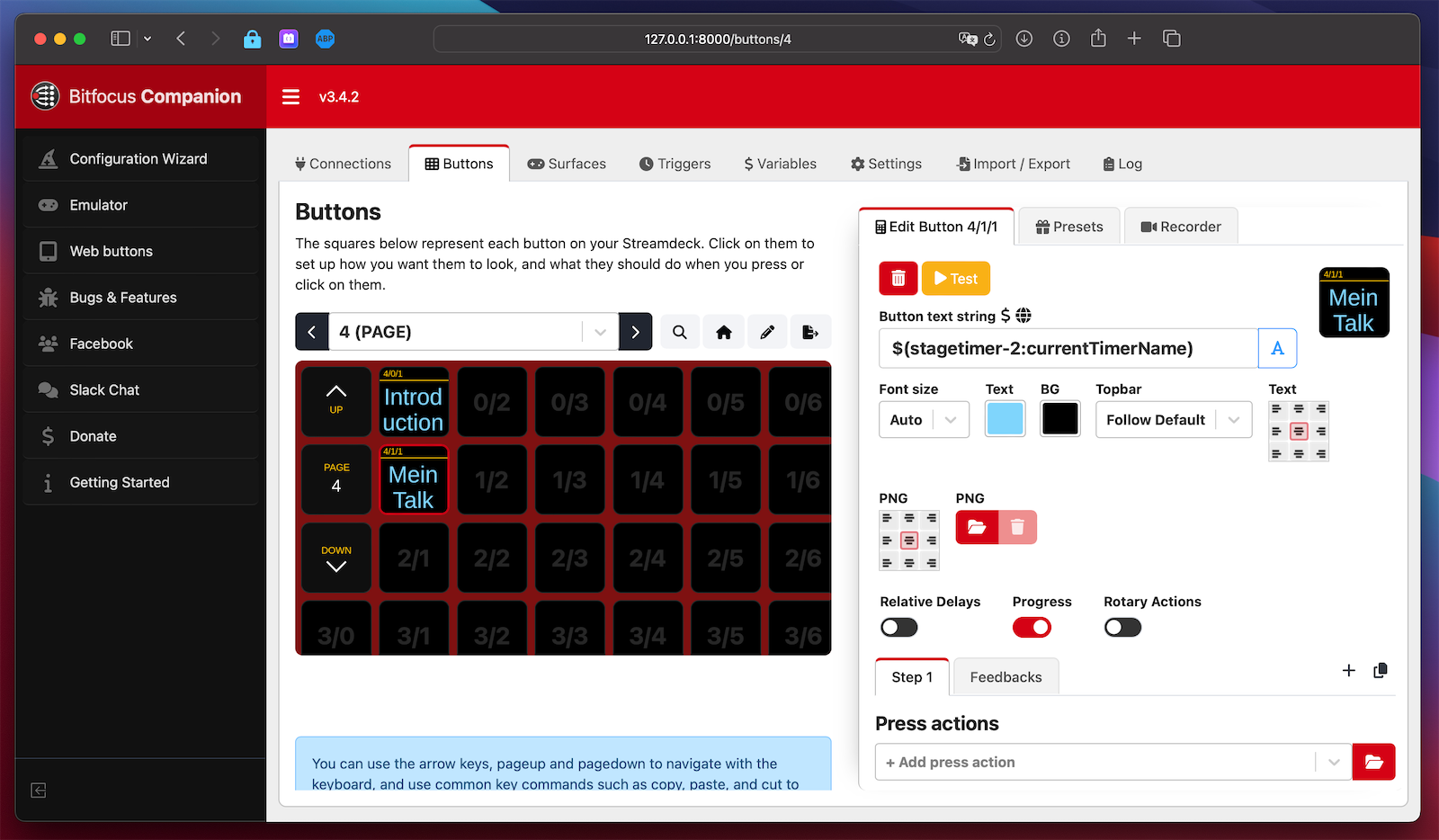Delete button 4/1/1 using the trash icon

pos(897,278)
